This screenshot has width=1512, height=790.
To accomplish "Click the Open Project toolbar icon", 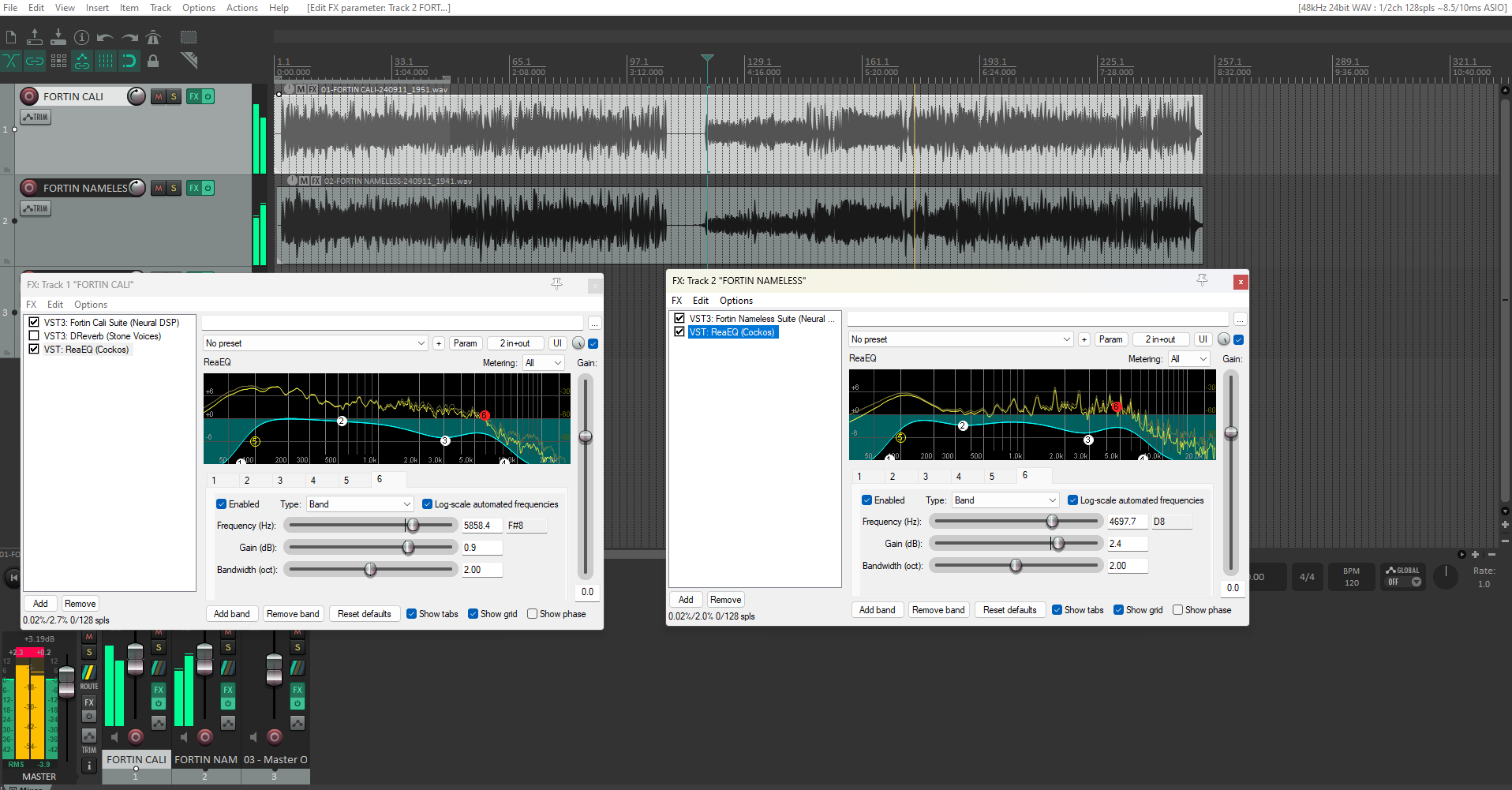I will coord(35,37).
